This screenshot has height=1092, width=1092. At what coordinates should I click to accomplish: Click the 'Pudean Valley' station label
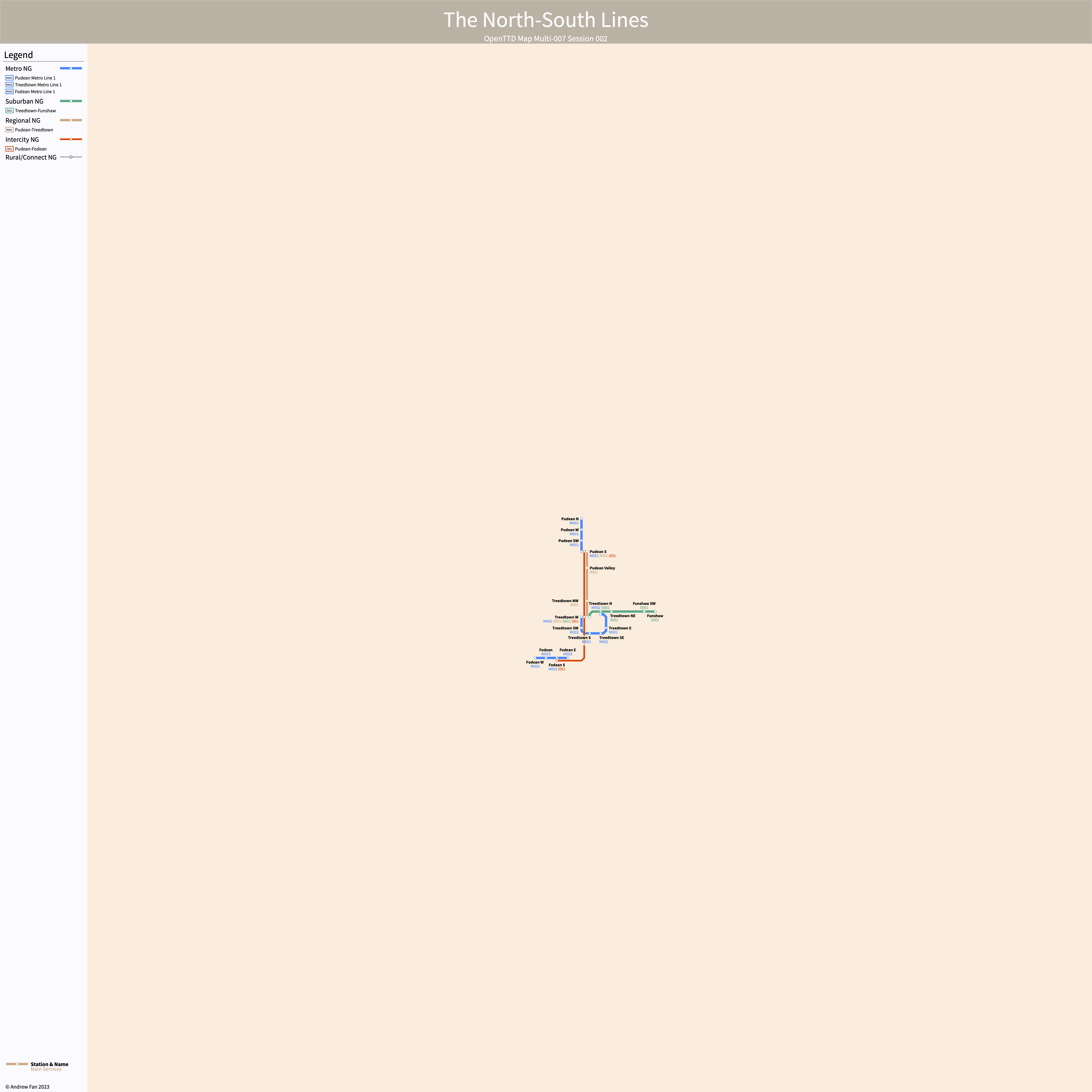pos(602,568)
